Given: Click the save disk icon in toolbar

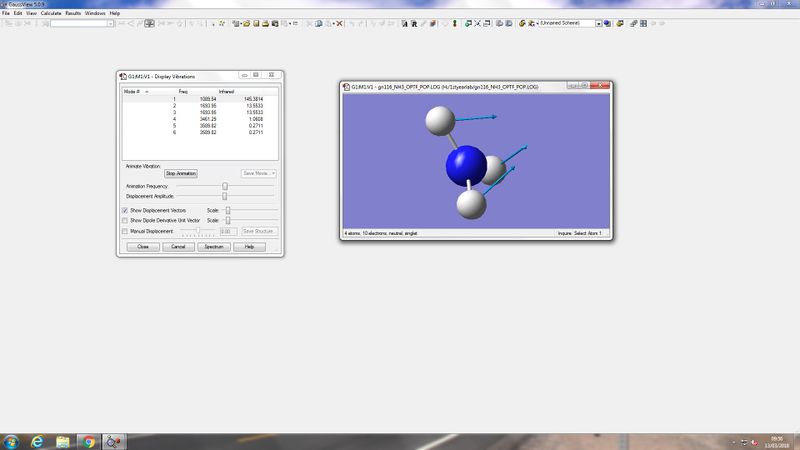Looking at the screenshot, I should (256, 23).
